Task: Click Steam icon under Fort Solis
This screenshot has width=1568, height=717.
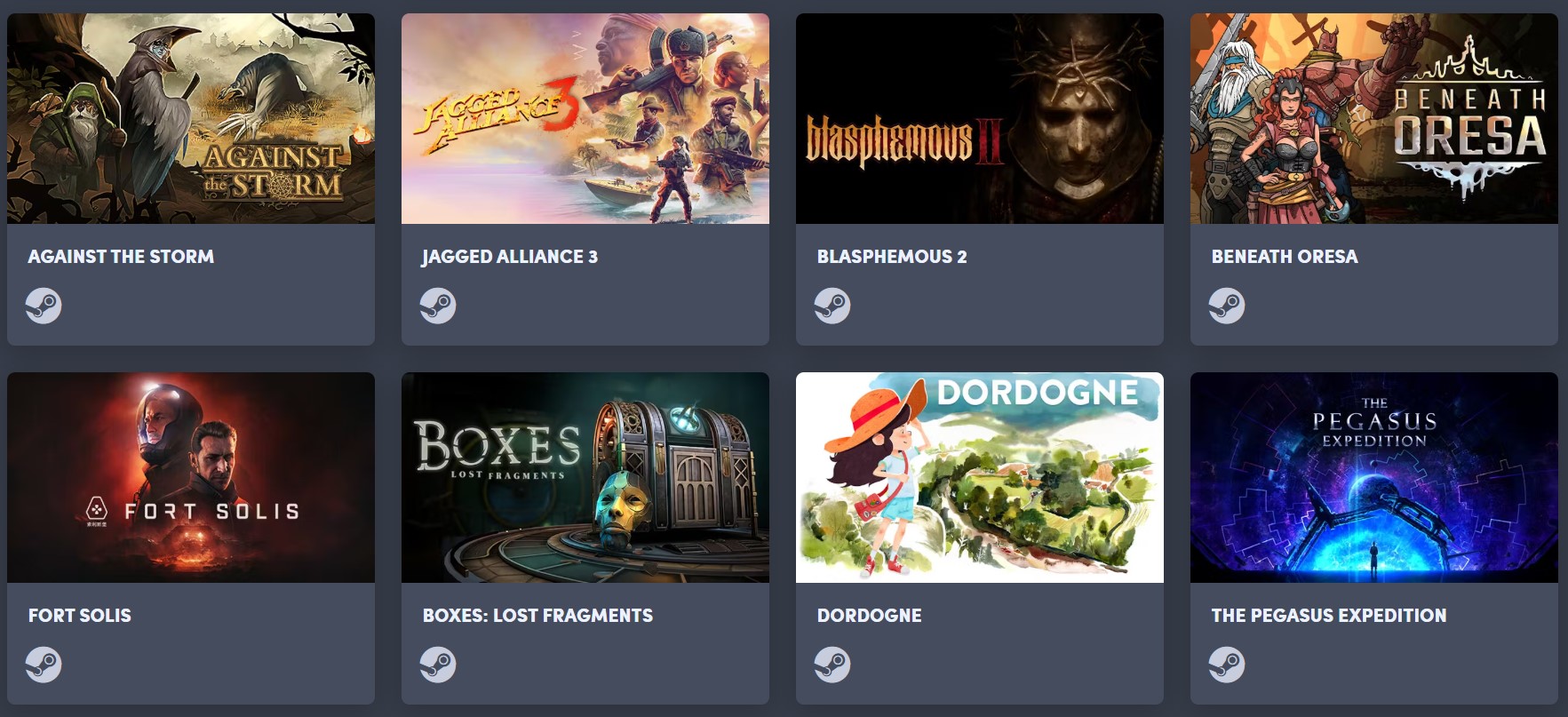Action: tap(44, 665)
